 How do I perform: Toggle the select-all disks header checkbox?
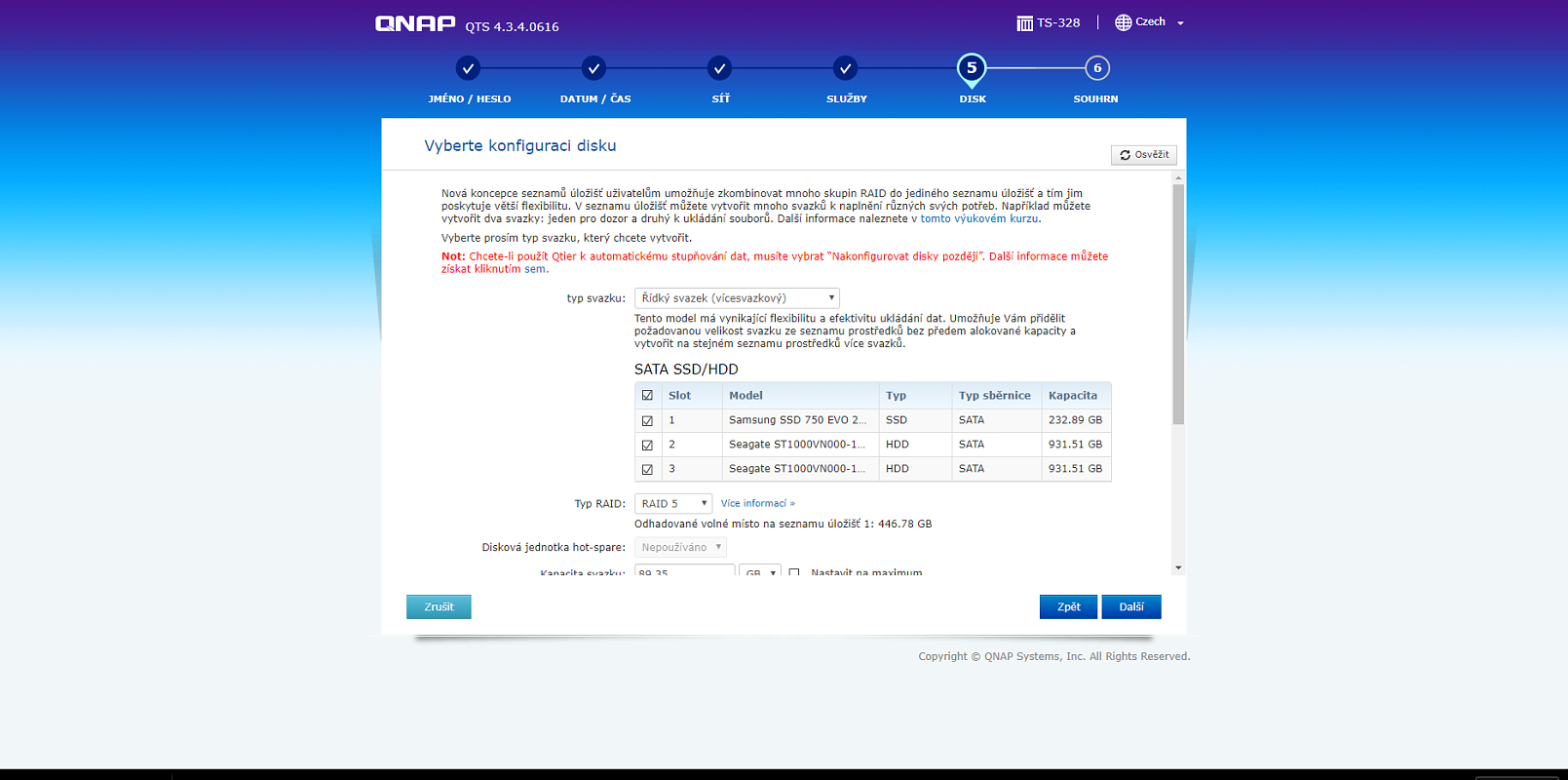pos(647,396)
